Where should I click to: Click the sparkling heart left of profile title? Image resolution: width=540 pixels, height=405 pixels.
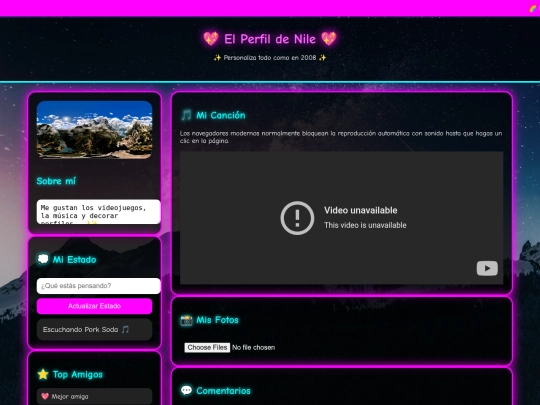[x=211, y=39]
